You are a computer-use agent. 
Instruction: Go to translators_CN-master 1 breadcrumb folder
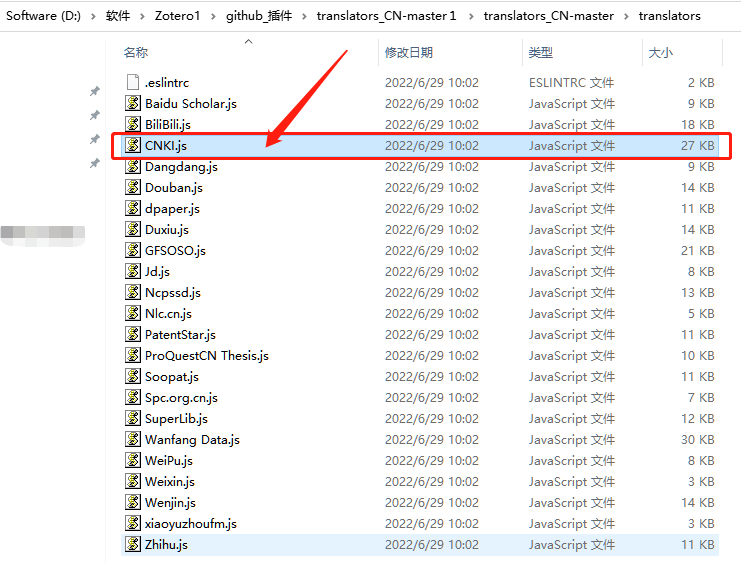pos(387,16)
